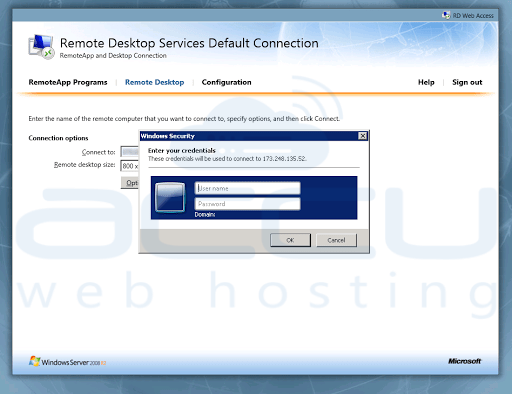512x394 pixels.
Task: Close the Windows Security dialog
Action: pyautogui.click(x=363, y=136)
